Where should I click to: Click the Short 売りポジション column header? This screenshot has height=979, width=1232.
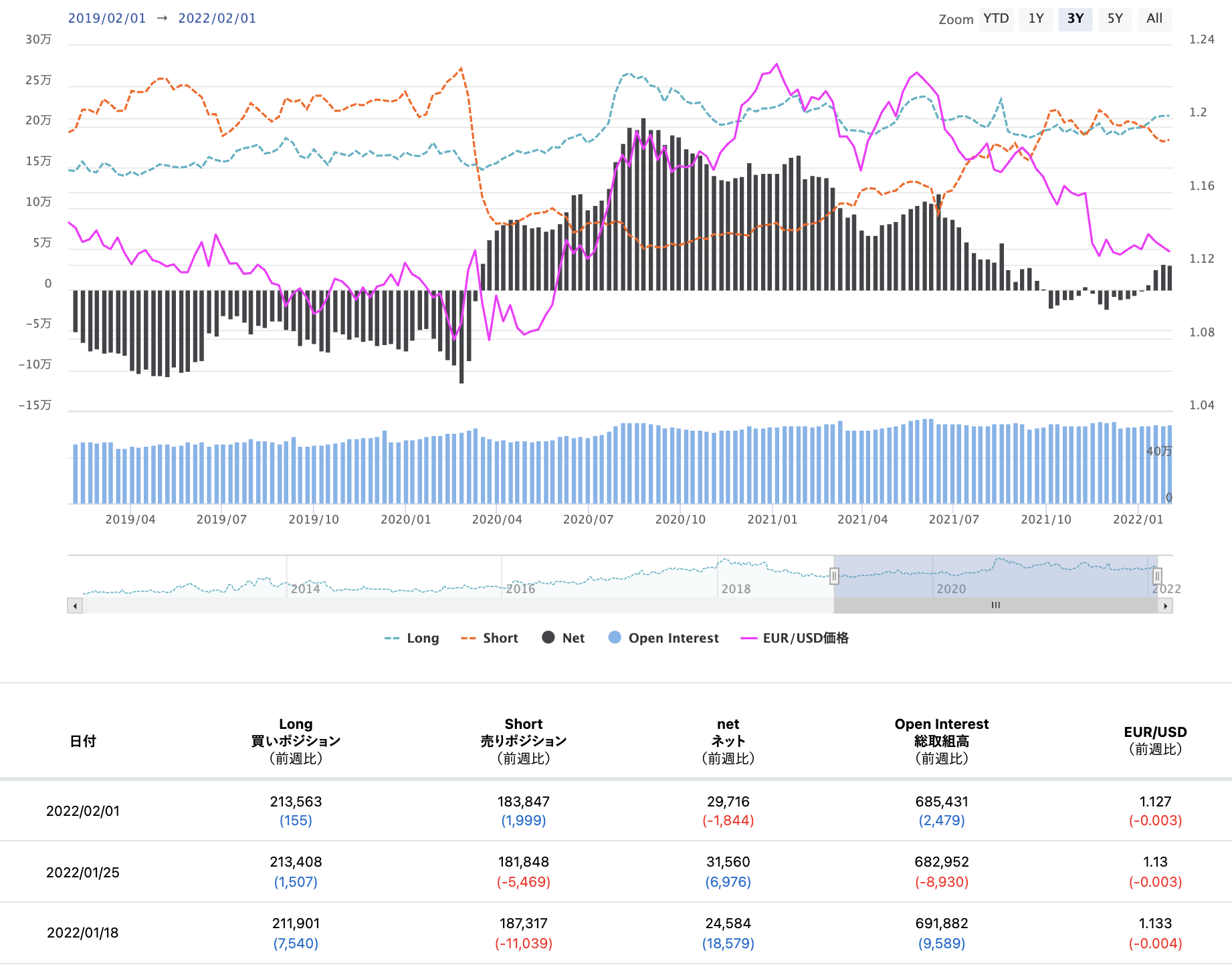(524, 741)
